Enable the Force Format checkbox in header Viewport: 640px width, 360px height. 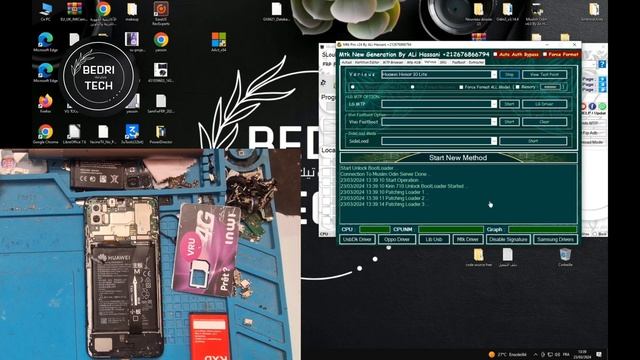click(545, 54)
